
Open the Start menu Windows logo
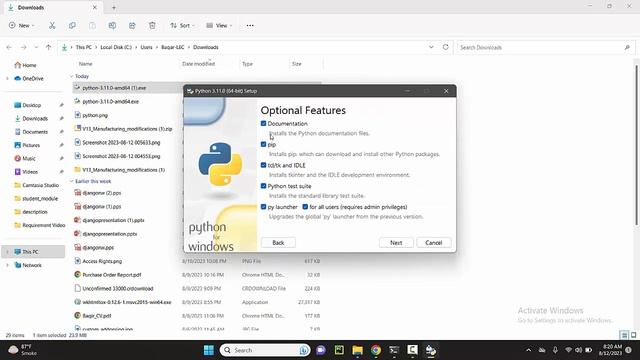point(209,350)
